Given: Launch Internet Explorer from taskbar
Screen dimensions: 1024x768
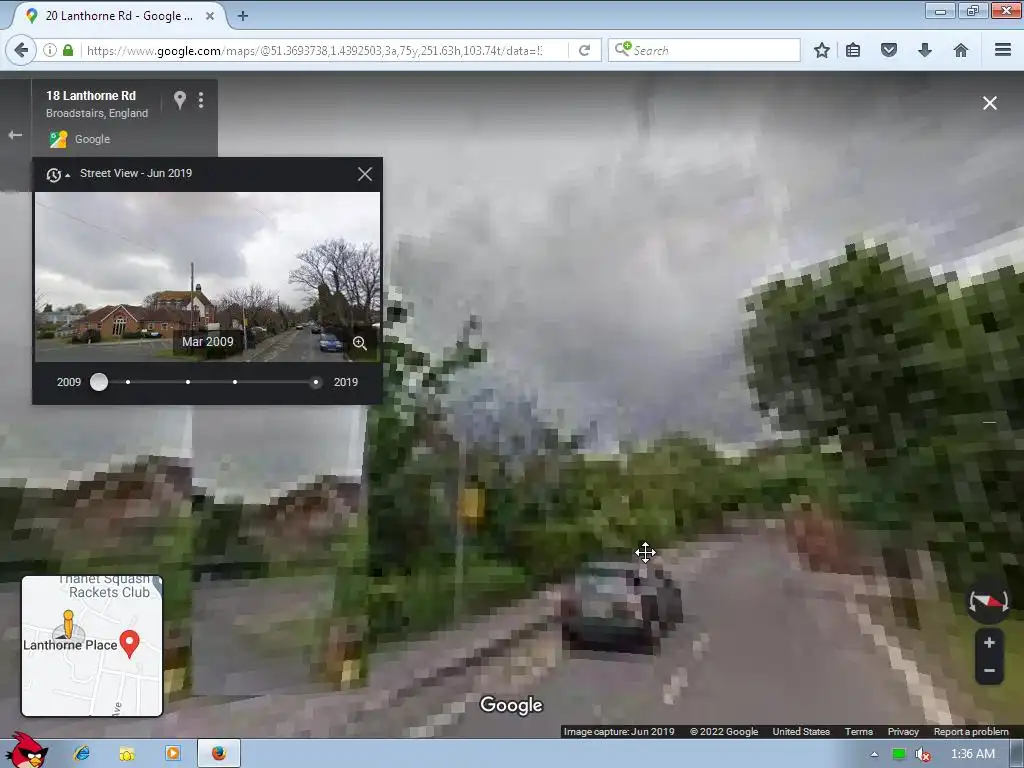Looking at the screenshot, I should tap(82, 754).
